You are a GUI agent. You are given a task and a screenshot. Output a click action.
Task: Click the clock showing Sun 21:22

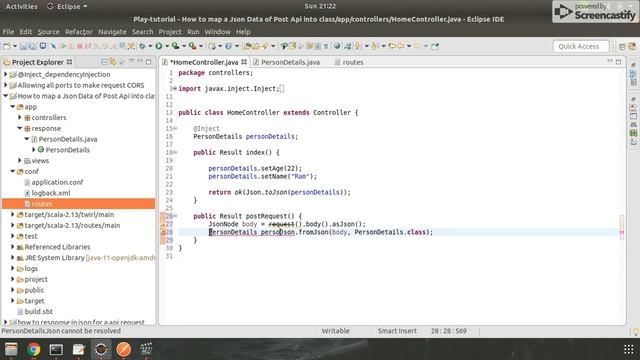click(320, 7)
